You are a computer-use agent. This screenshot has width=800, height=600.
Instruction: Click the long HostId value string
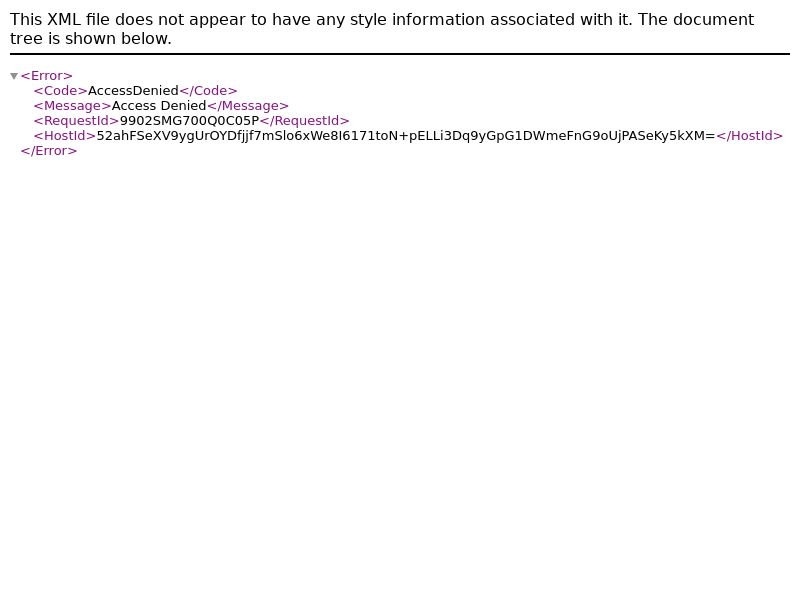coord(406,136)
